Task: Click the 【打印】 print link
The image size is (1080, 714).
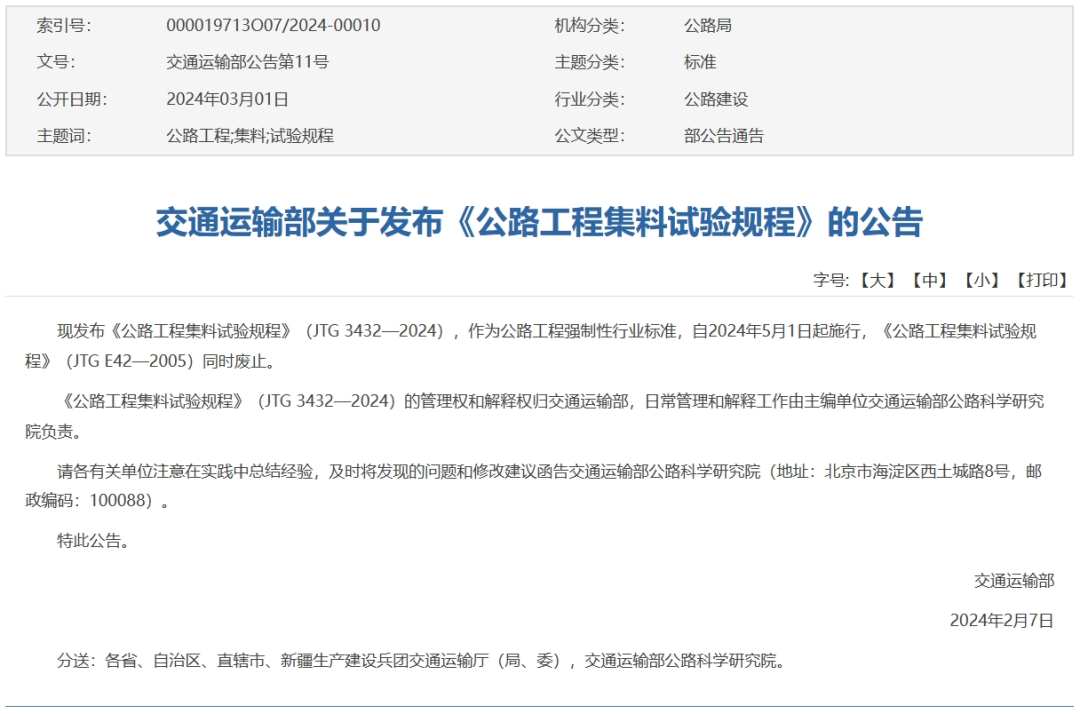Action: pos(1041,280)
